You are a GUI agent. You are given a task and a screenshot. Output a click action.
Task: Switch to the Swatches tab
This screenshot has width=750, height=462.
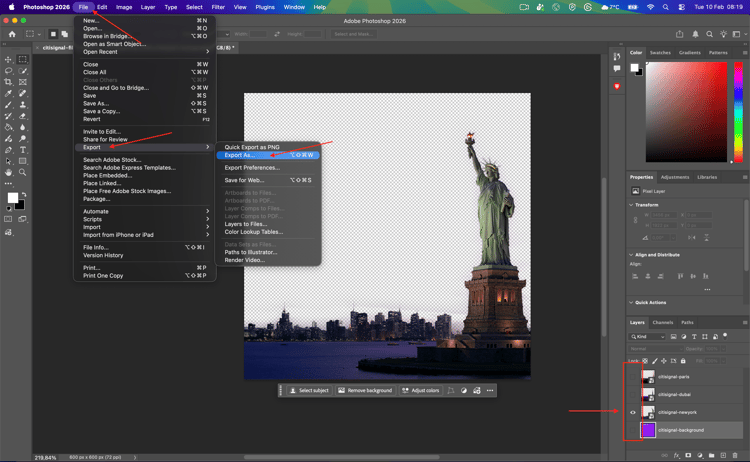click(660, 53)
